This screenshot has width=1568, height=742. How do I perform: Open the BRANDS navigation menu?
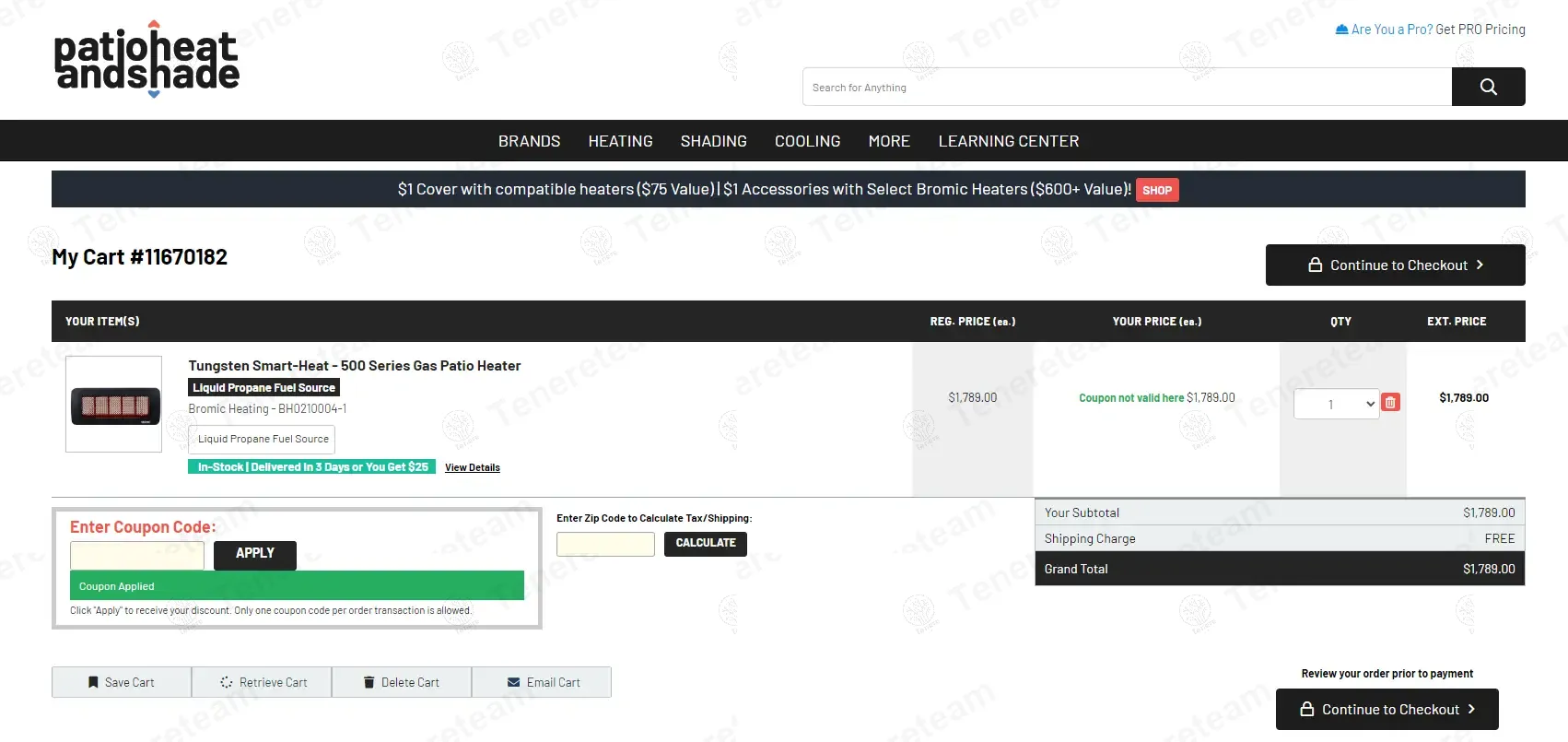point(529,141)
